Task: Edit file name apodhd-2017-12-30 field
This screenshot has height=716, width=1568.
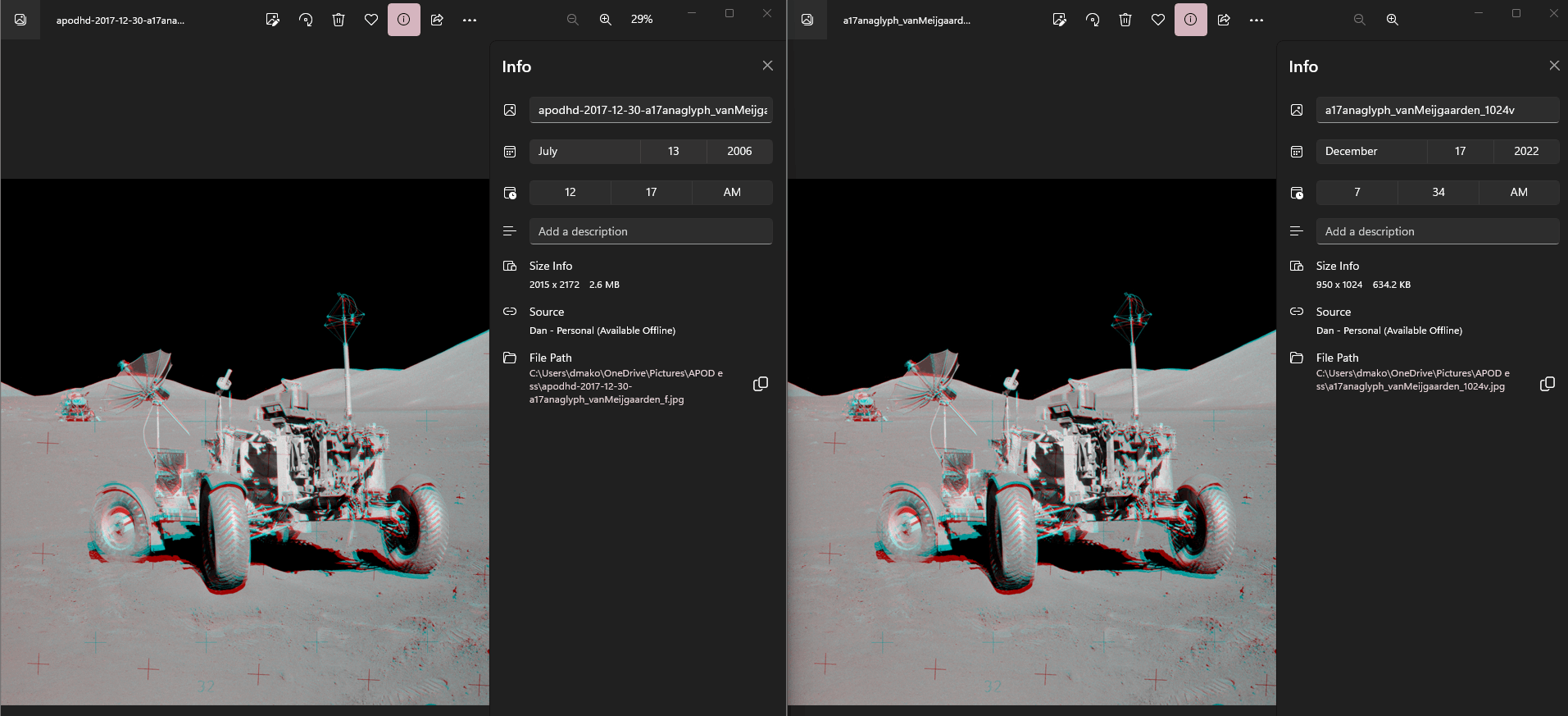Action: 652,110
